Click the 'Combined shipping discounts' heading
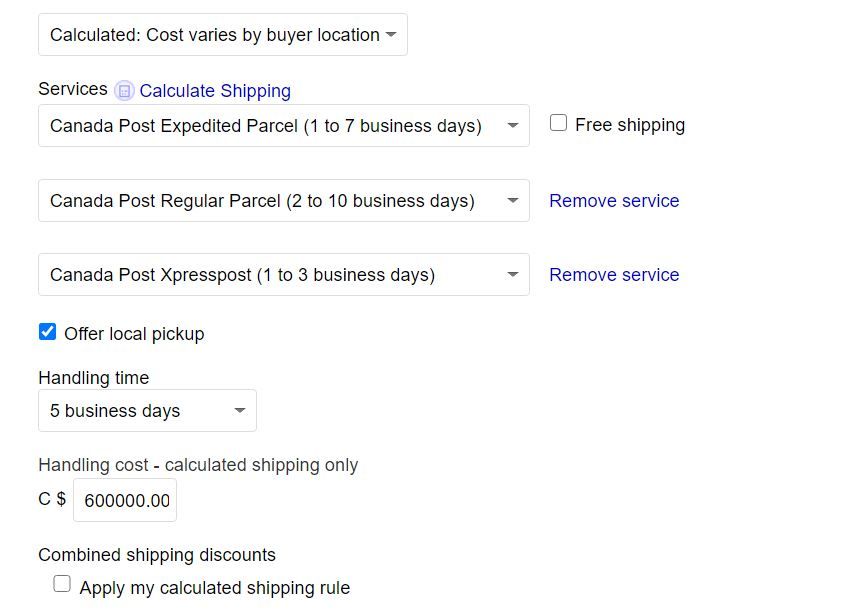864x615 pixels. pyautogui.click(x=157, y=555)
